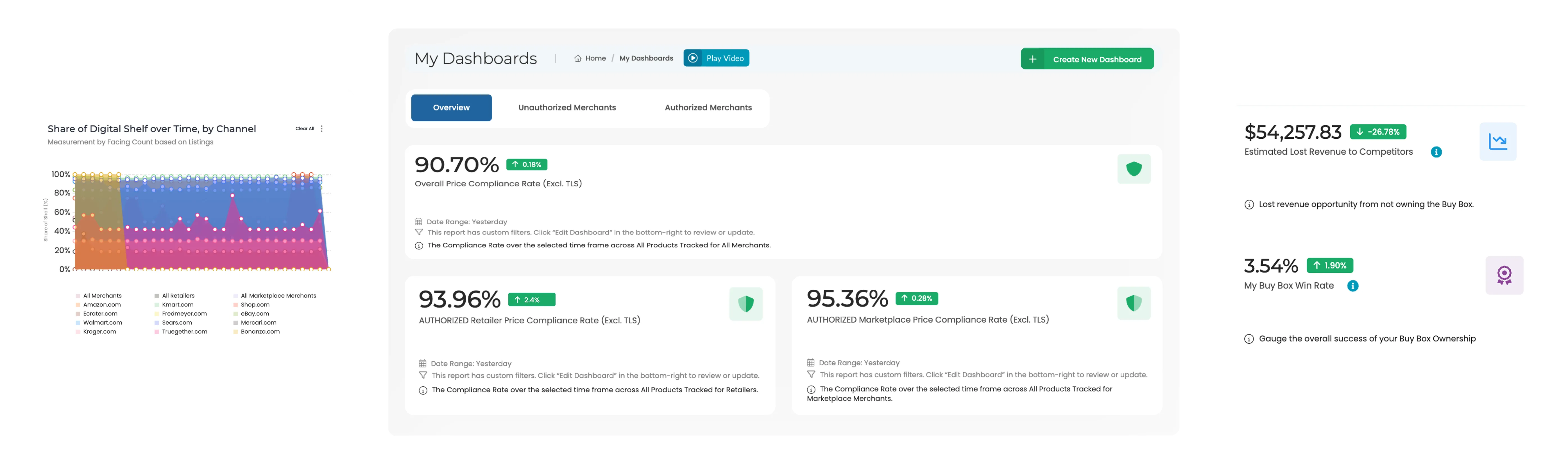The height and width of the screenshot is (464, 1568).
Task: Select the Overview tab
Action: tap(451, 108)
